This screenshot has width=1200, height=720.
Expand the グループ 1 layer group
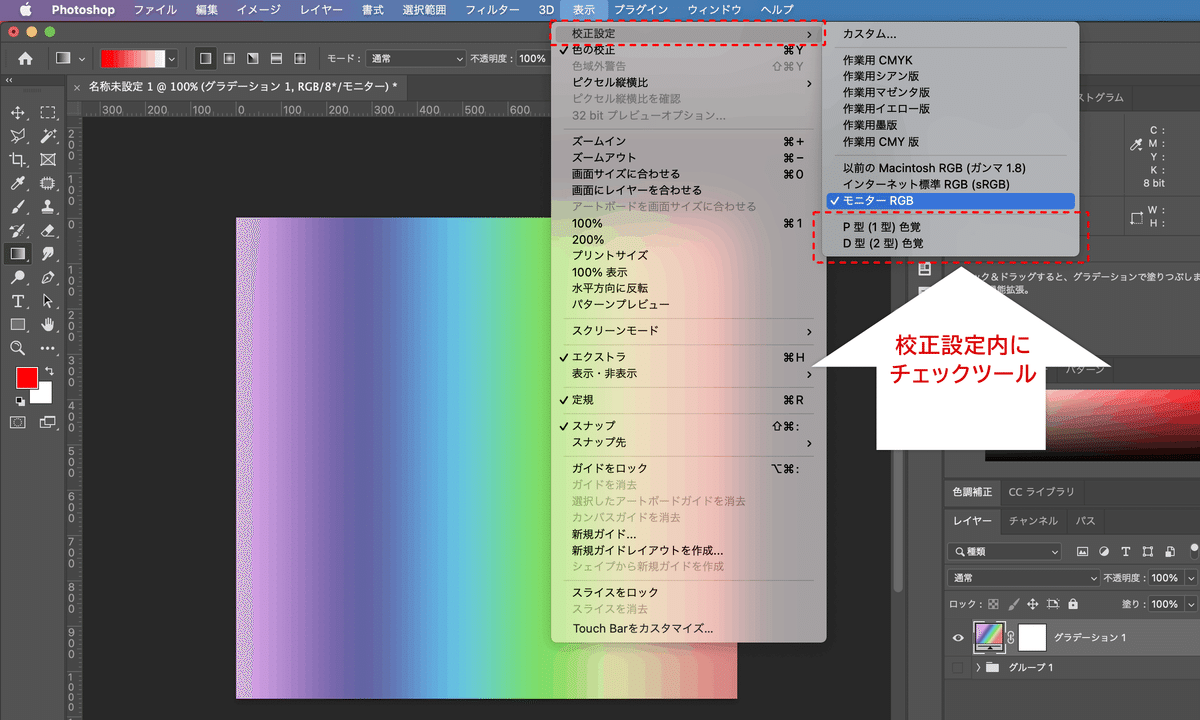[x=978, y=667]
